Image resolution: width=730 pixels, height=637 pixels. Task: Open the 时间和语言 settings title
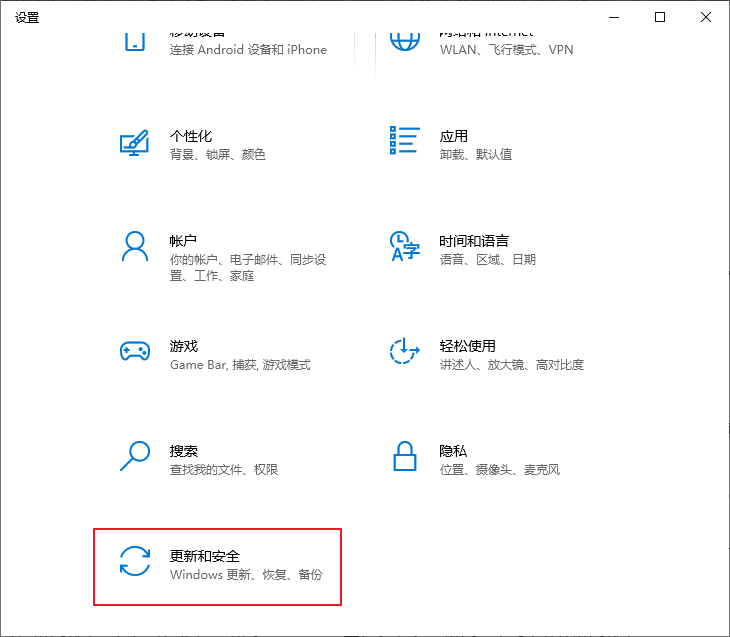(474, 241)
